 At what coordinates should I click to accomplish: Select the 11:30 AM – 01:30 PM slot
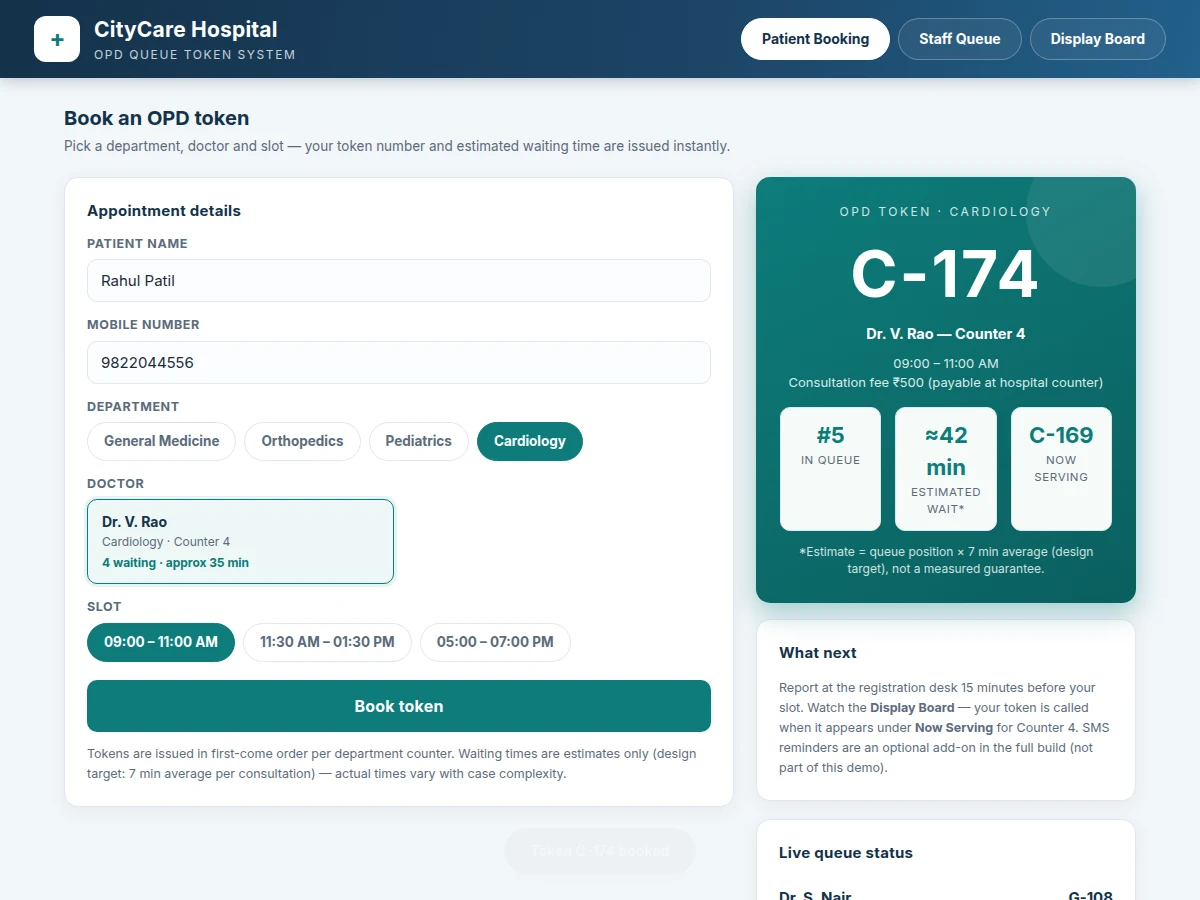(328, 642)
